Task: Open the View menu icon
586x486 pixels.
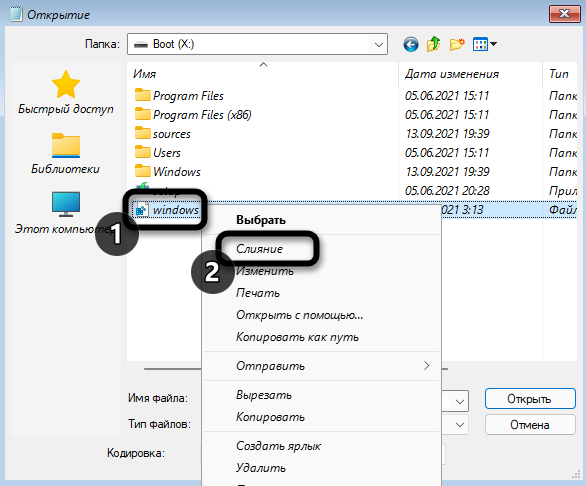Action: coord(484,44)
